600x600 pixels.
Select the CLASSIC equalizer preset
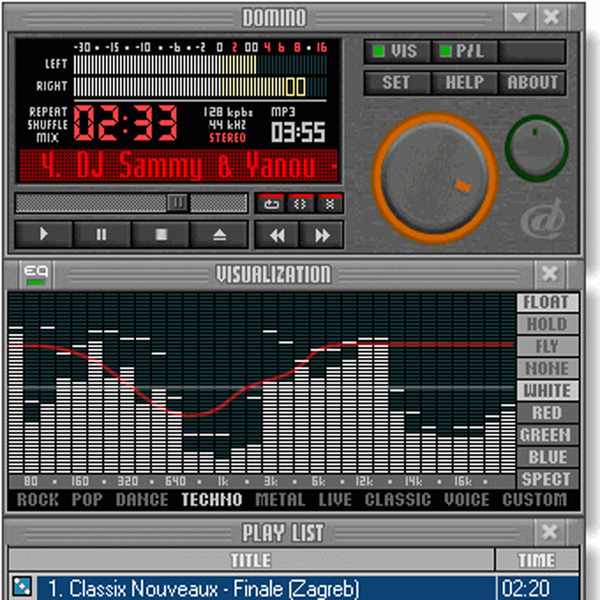(398, 500)
